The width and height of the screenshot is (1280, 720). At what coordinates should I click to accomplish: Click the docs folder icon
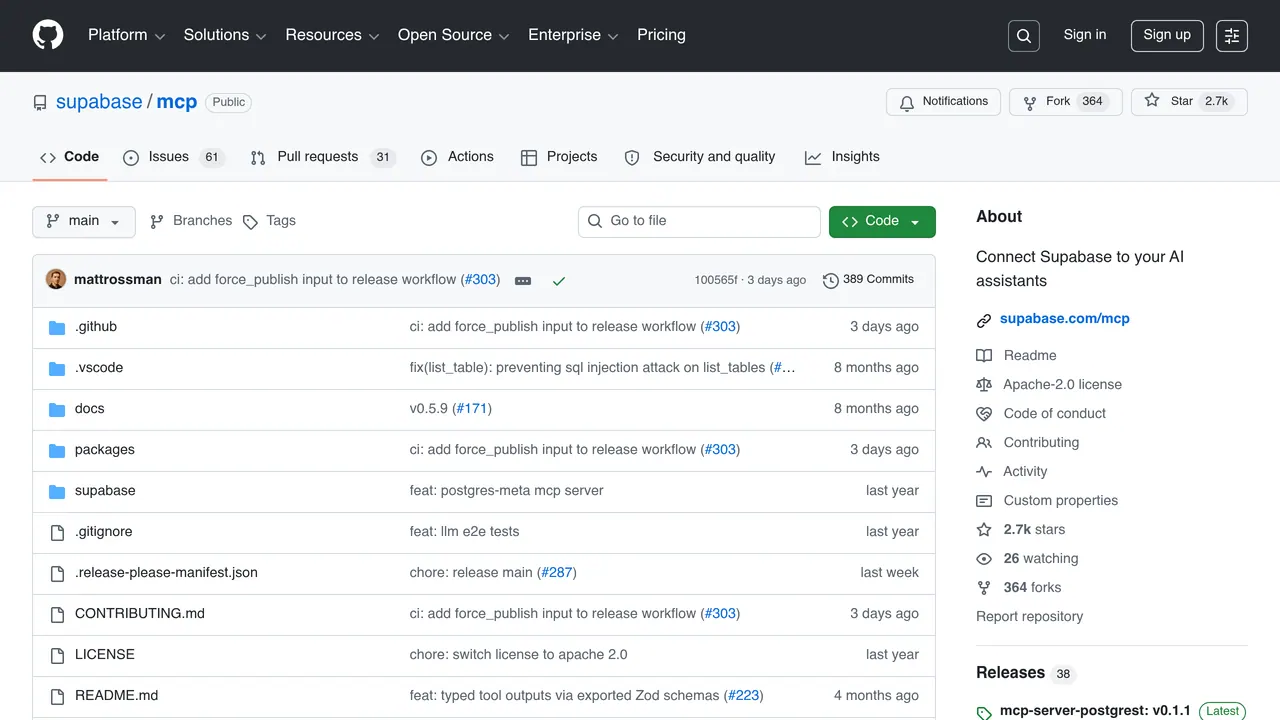pos(57,409)
